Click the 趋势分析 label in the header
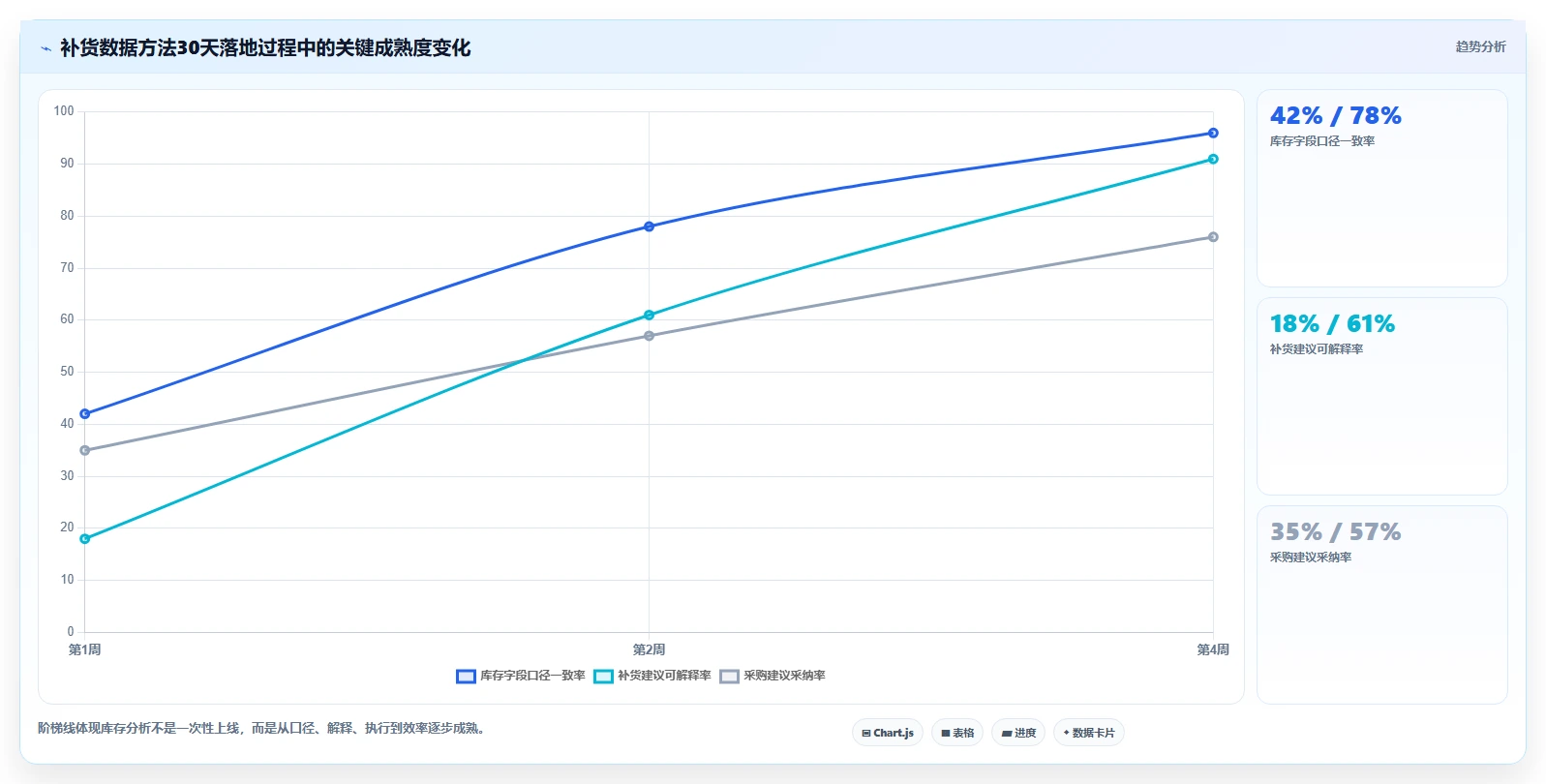Viewport: 1546px width, 784px height. [1480, 46]
